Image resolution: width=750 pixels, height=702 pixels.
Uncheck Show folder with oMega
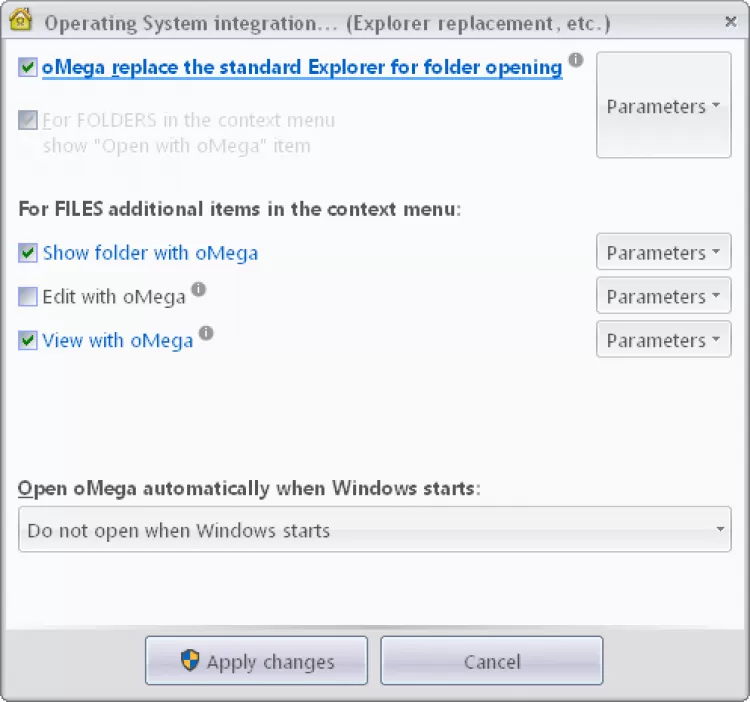tap(28, 253)
